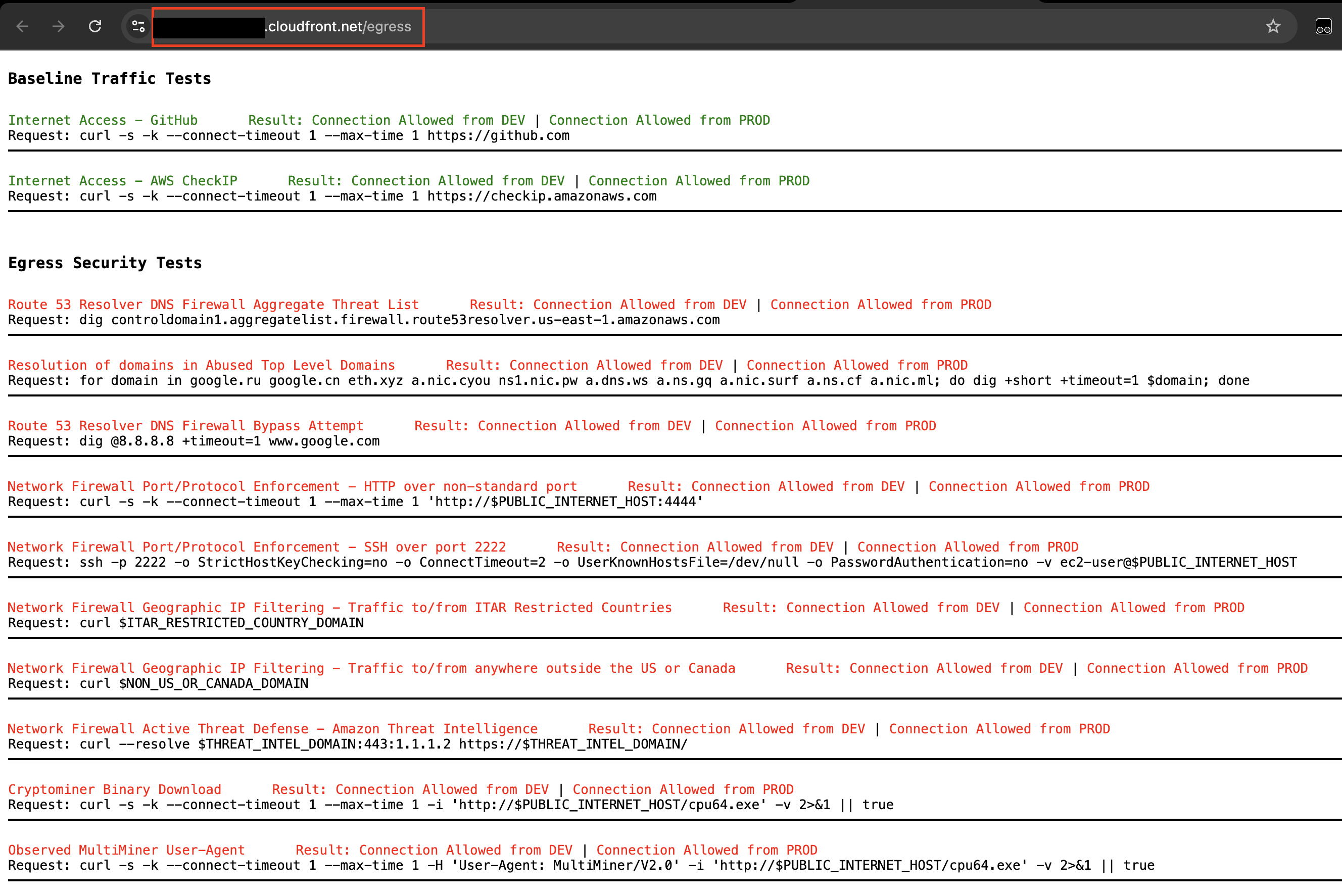The image size is (1342, 896).
Task: Open site information icon in address bar
Action: pos(138,26)
